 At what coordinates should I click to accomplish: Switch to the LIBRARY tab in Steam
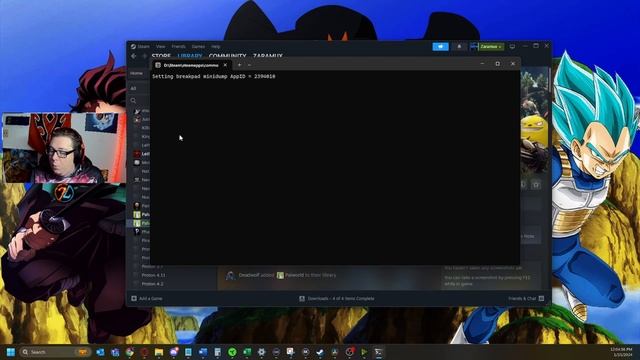click(190, 56)
